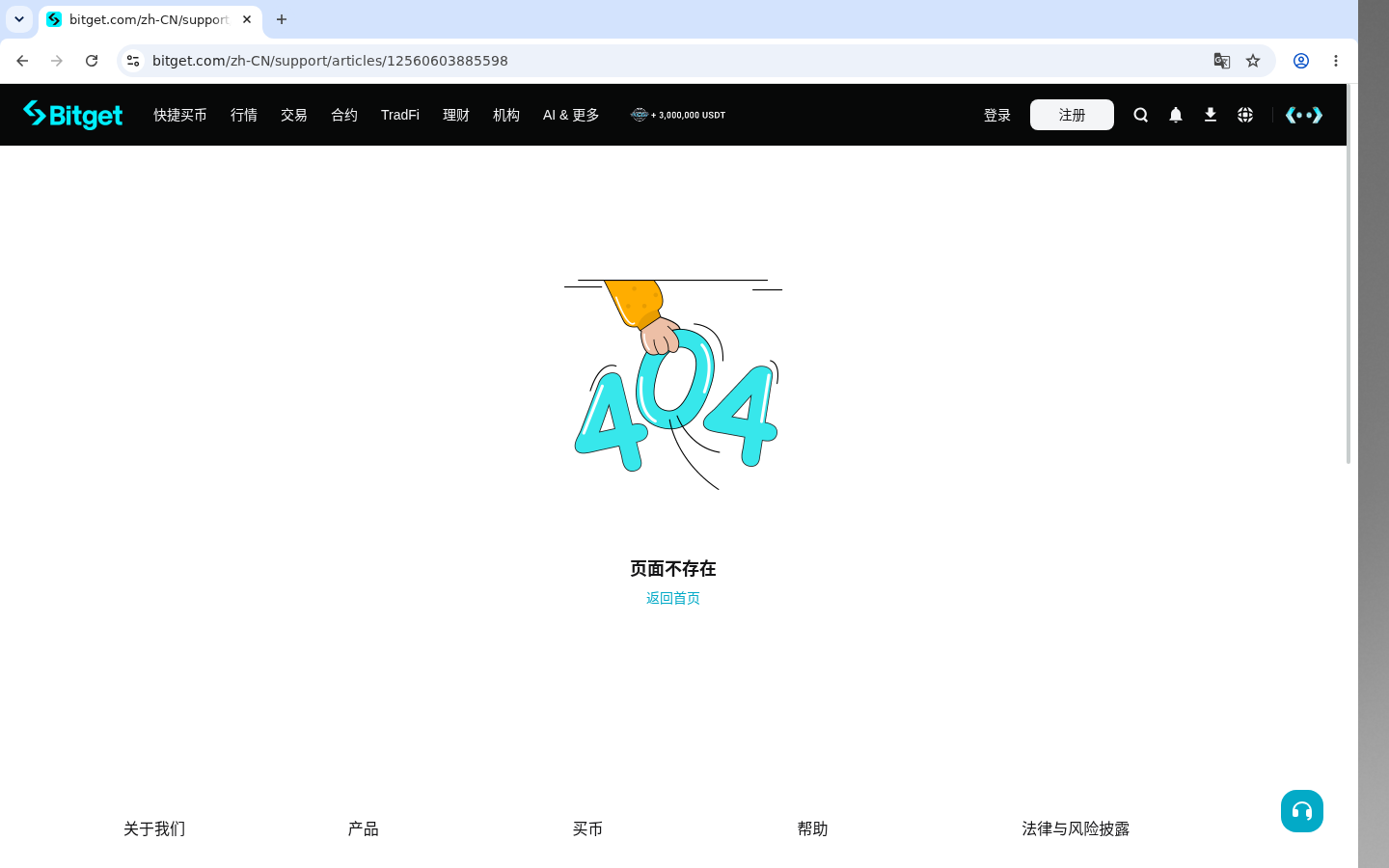Screen dimensions: 1389x868
Task: Open the notifications bell icon
Action: pos(1175,115)
